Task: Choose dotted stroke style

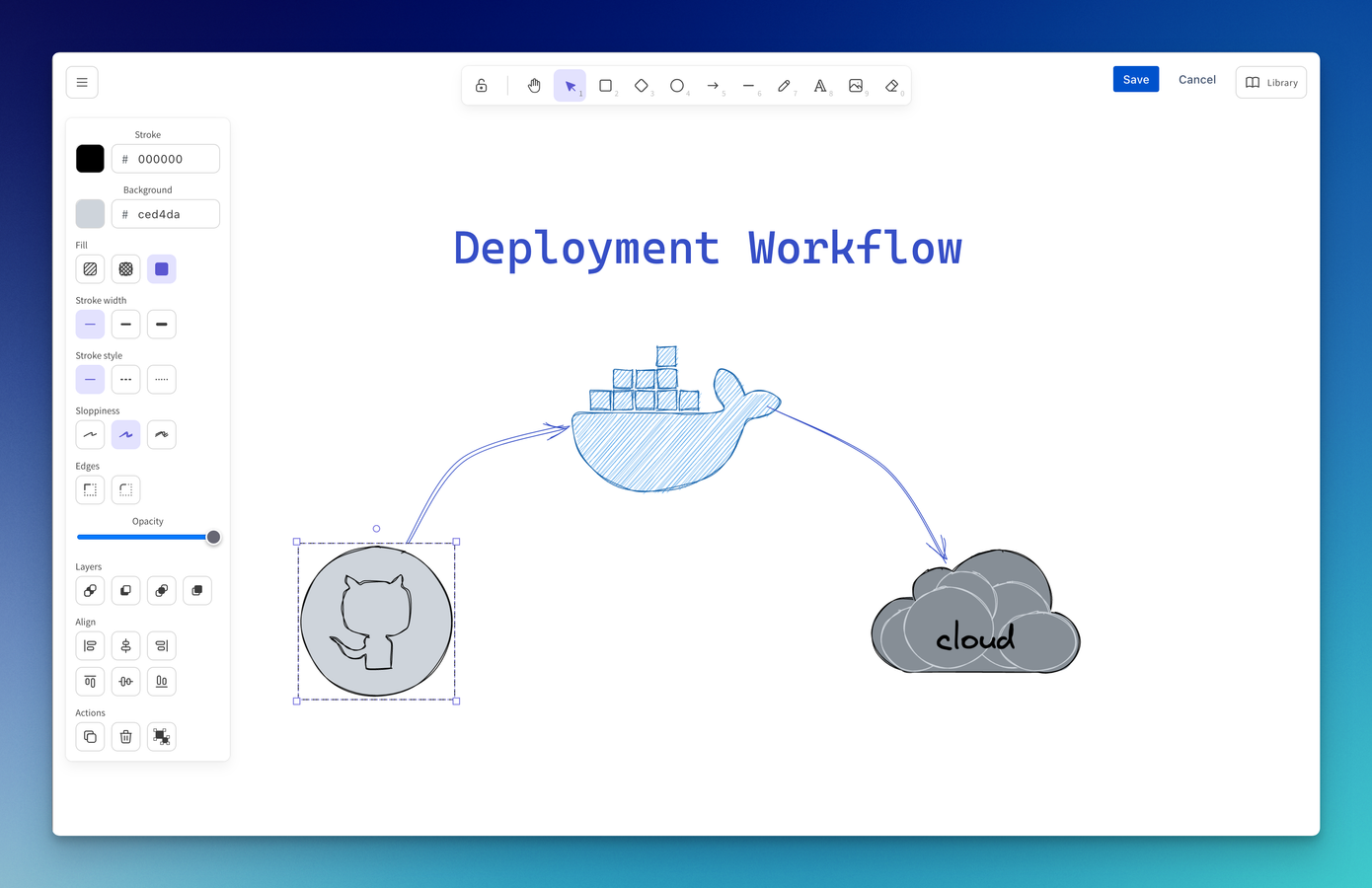Action: click(162, 379)
